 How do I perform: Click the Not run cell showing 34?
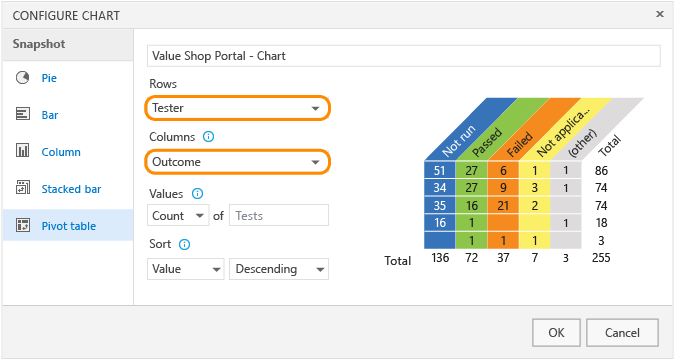click(440, 188)
